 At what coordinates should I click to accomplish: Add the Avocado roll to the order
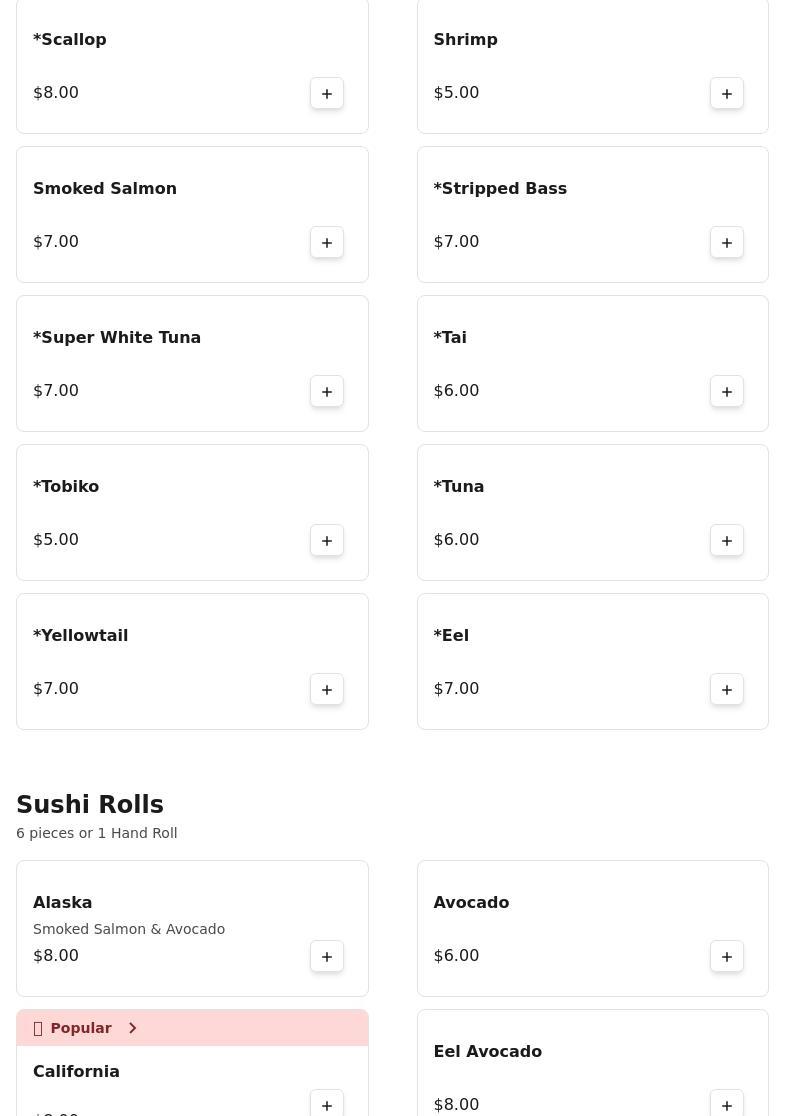(x=727, y=956)
